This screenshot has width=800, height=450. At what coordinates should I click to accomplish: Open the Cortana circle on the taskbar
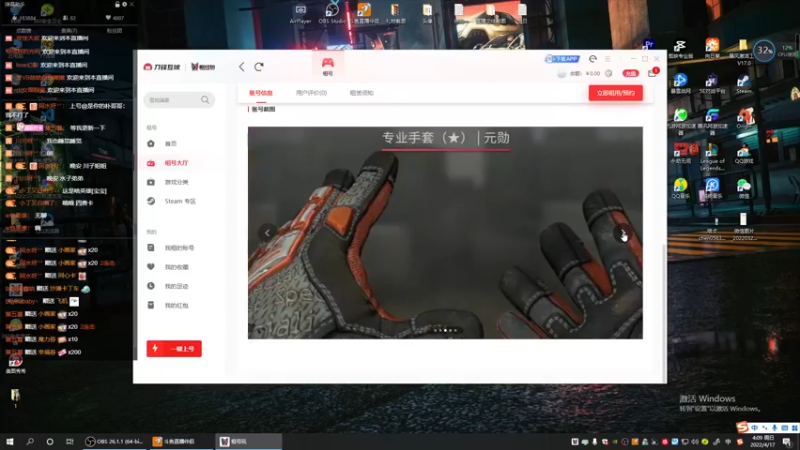point(49,441)
